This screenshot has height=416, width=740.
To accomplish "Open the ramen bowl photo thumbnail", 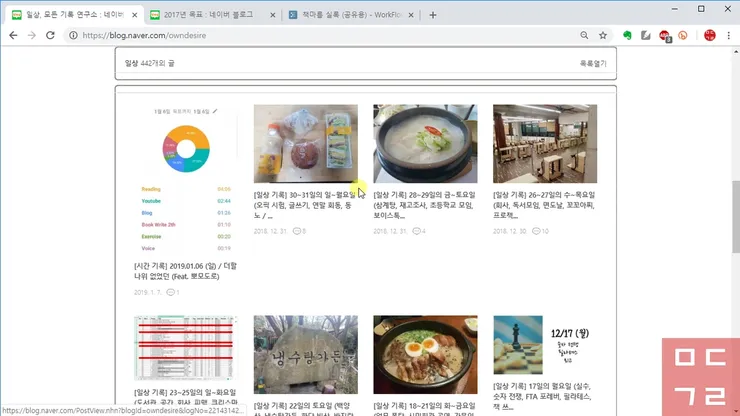I will point(425,355).
